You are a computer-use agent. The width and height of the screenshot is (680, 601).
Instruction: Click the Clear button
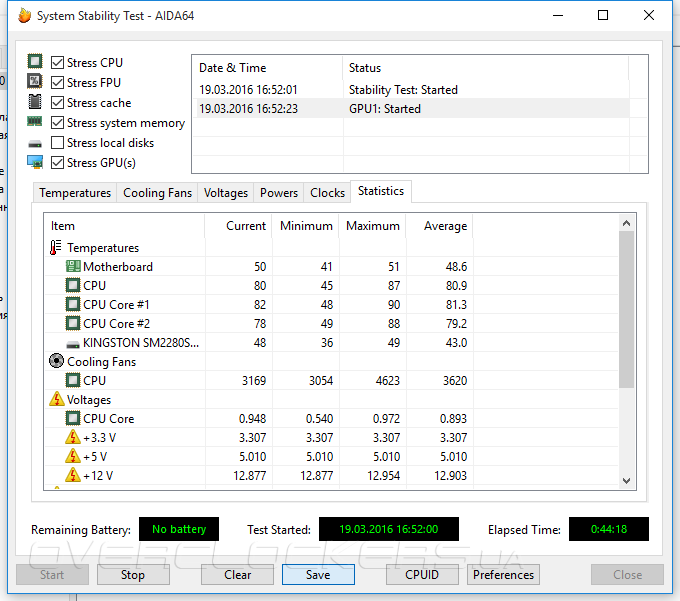(237, 575)
